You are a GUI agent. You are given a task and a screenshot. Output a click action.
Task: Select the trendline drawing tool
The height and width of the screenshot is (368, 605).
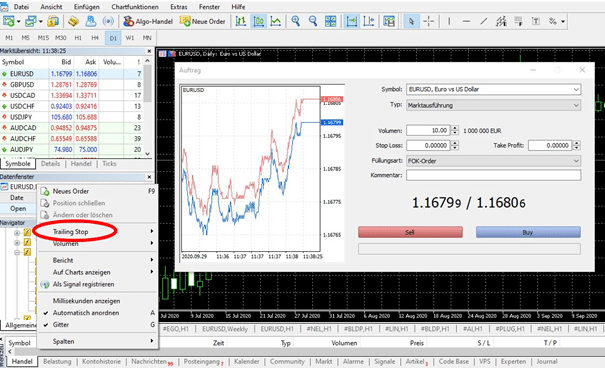(x=483, y=21)
